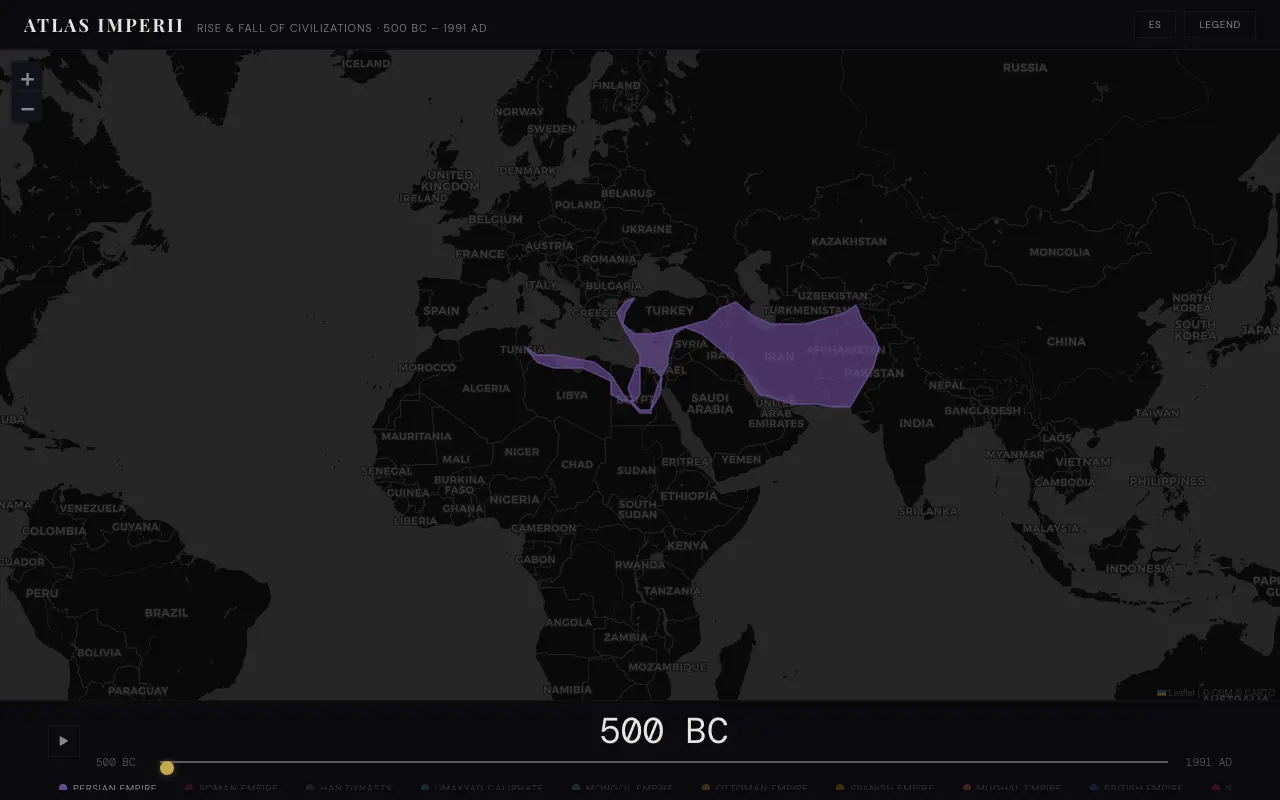Image resolution: width=1280 pixels, height=800 pixels.
Task: Open the ES language switcher
Action: (x=1155, y=24)
